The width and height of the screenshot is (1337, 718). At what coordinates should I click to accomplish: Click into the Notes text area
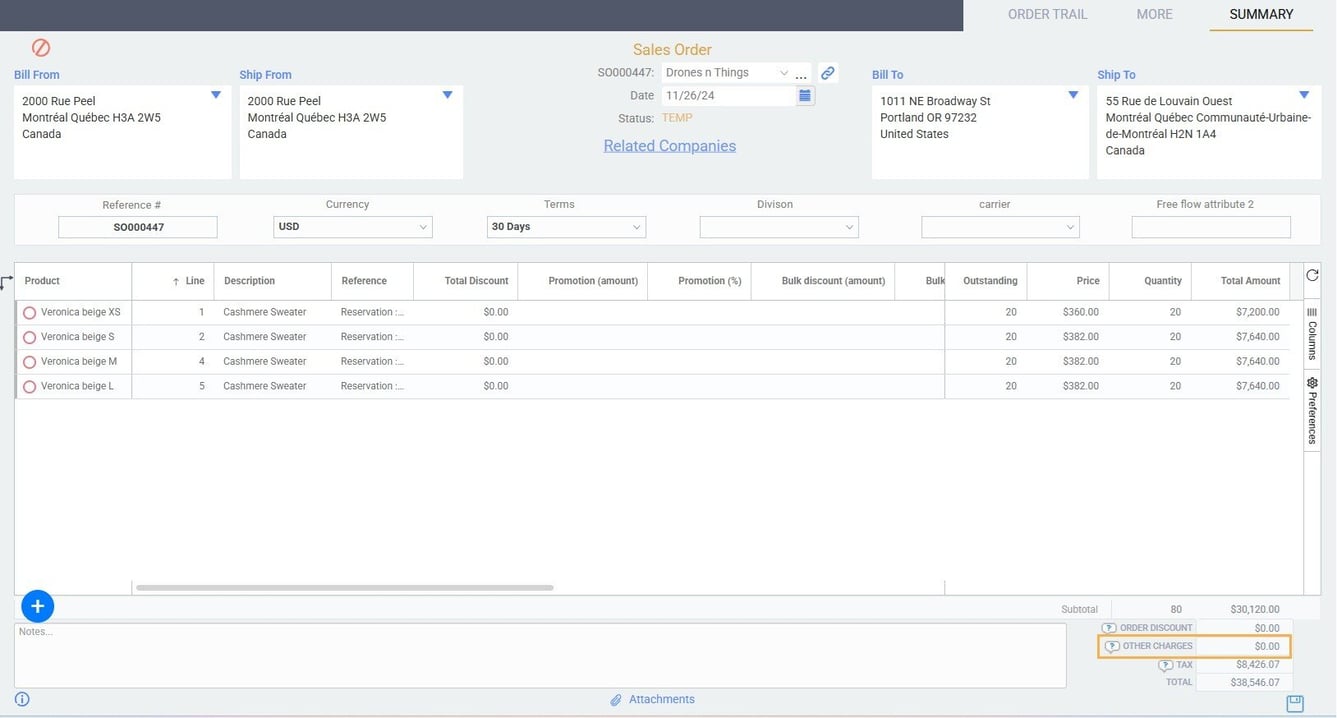pyautogui.click(x=540, y=656)
